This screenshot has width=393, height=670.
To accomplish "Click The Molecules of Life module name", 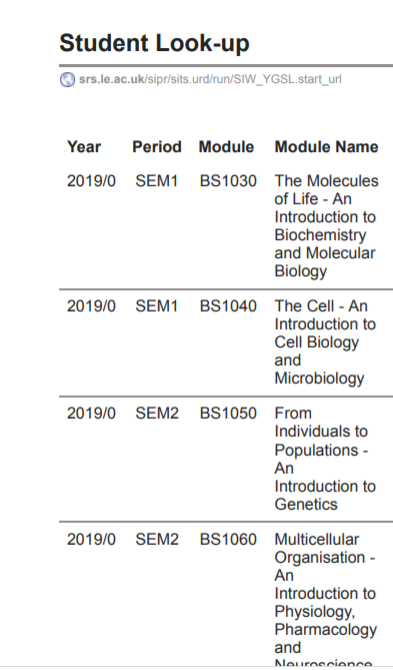I will pos(326,226).
